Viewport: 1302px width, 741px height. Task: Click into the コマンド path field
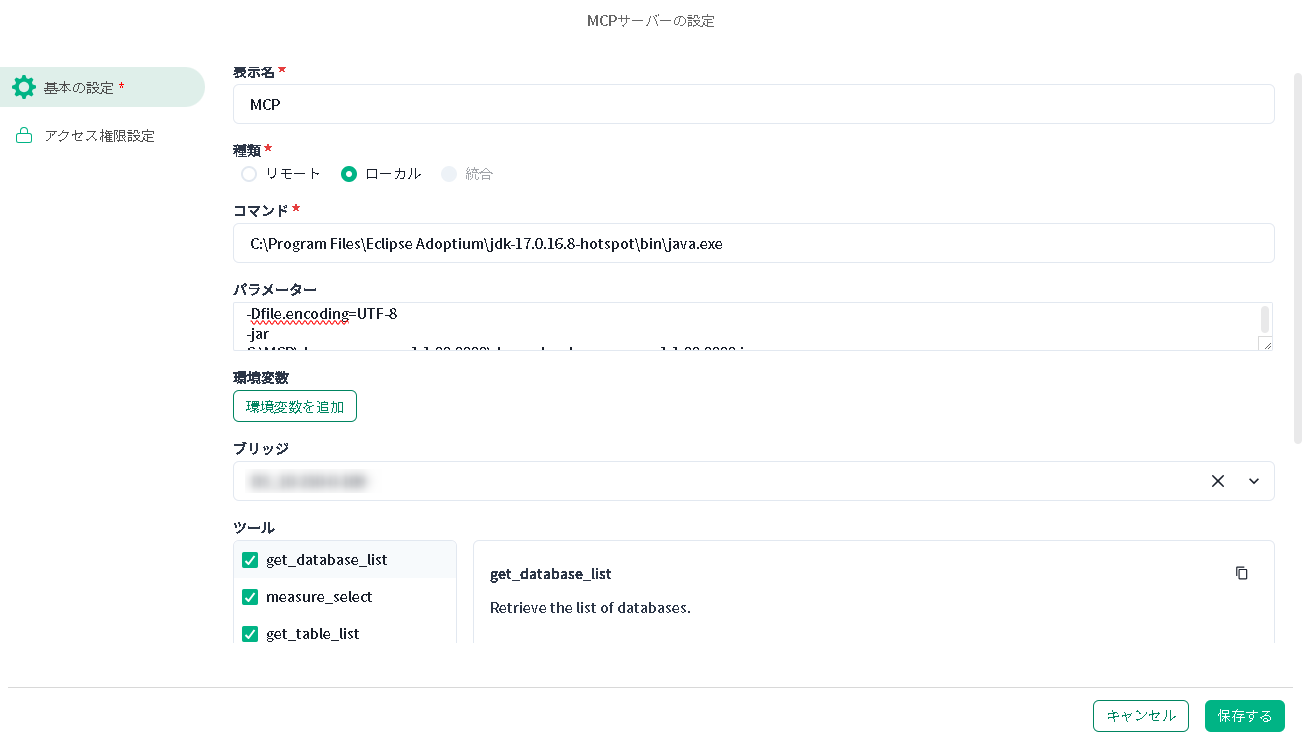pyautogui.click(x=753, y=243)
